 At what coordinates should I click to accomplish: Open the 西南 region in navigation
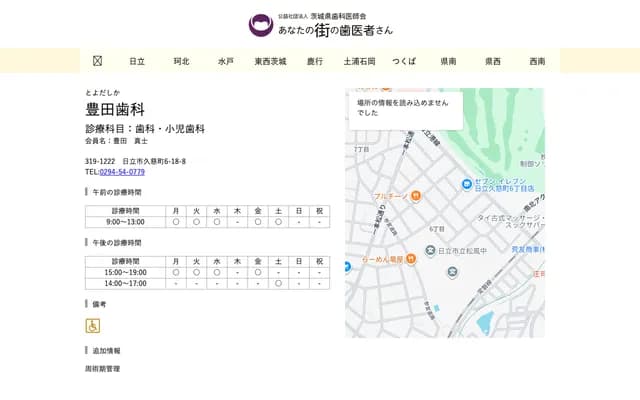pyautogui.click(x=537, y=61)
